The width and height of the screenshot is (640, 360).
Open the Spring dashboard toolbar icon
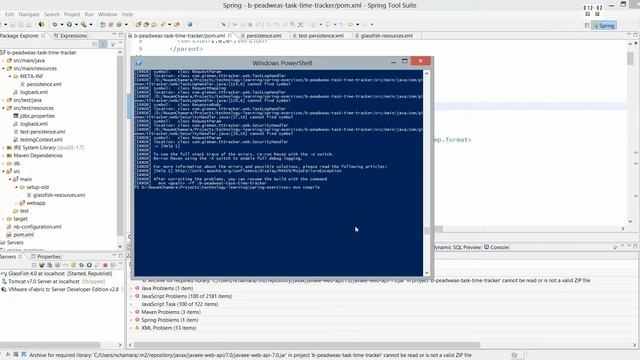[41, 24]
